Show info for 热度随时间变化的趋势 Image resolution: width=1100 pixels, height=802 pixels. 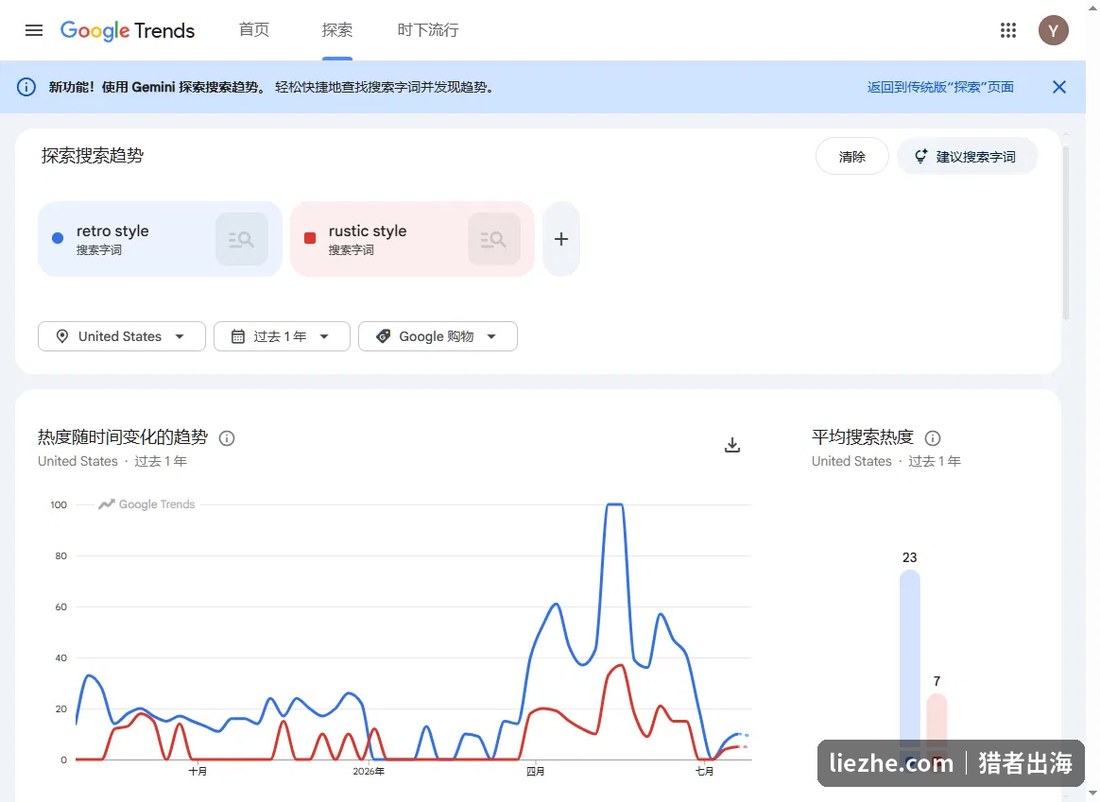tap(227, 439)
